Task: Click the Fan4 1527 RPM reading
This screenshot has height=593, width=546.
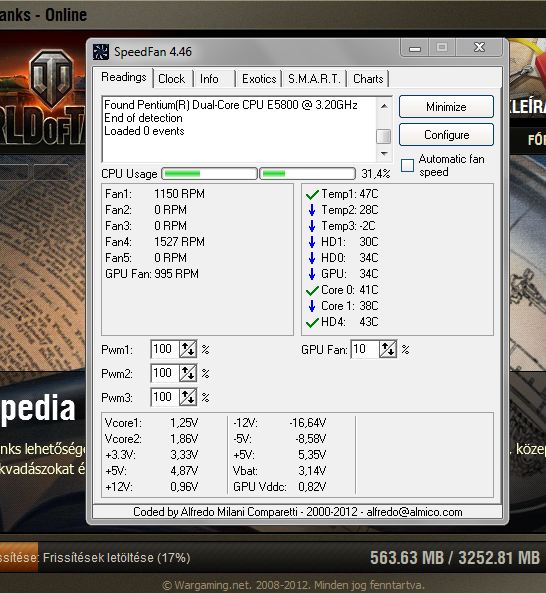Action: tap(155, 242)
